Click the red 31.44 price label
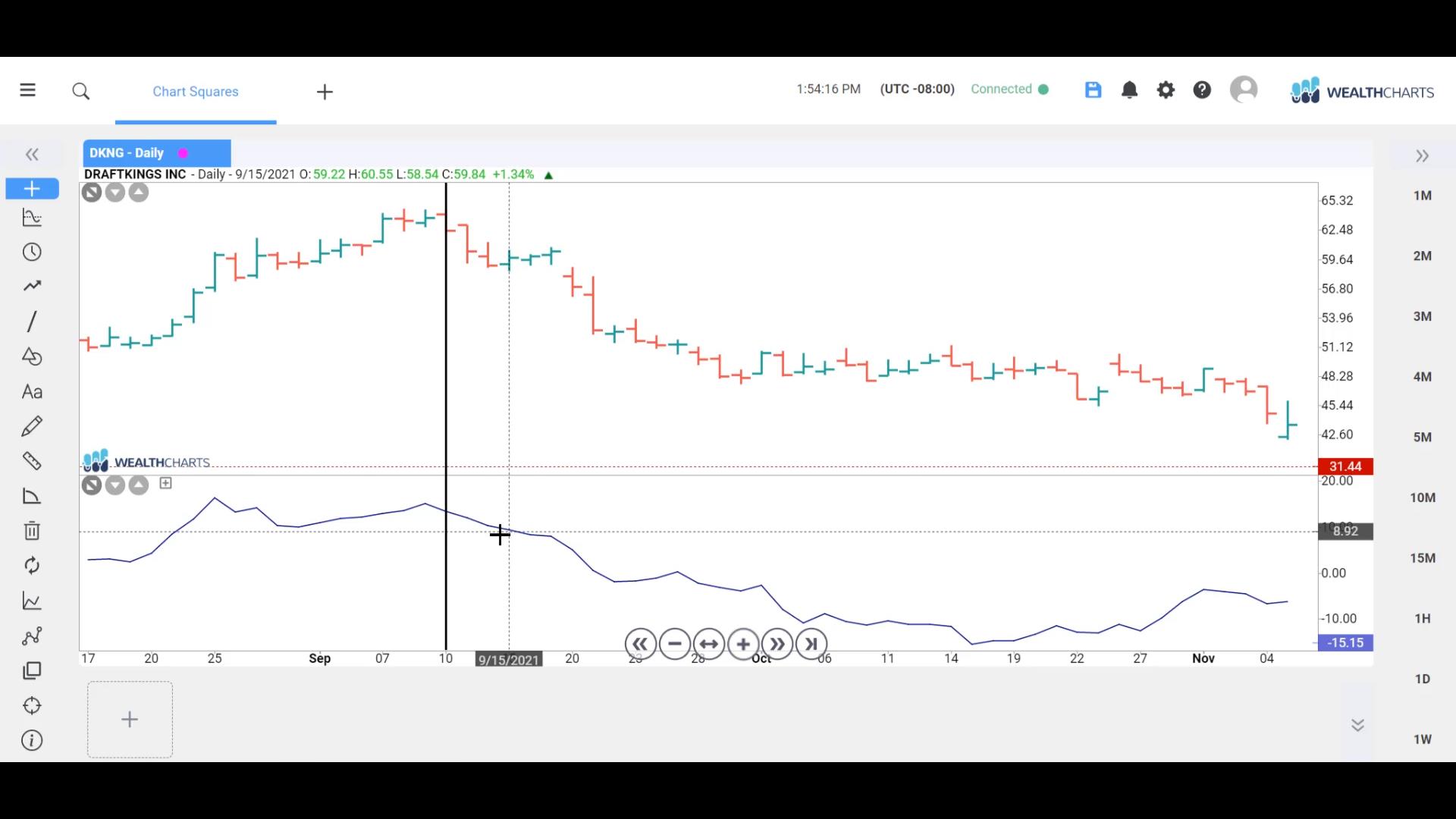Screen dimensions: 1456x819 [x=1345, y=466]
